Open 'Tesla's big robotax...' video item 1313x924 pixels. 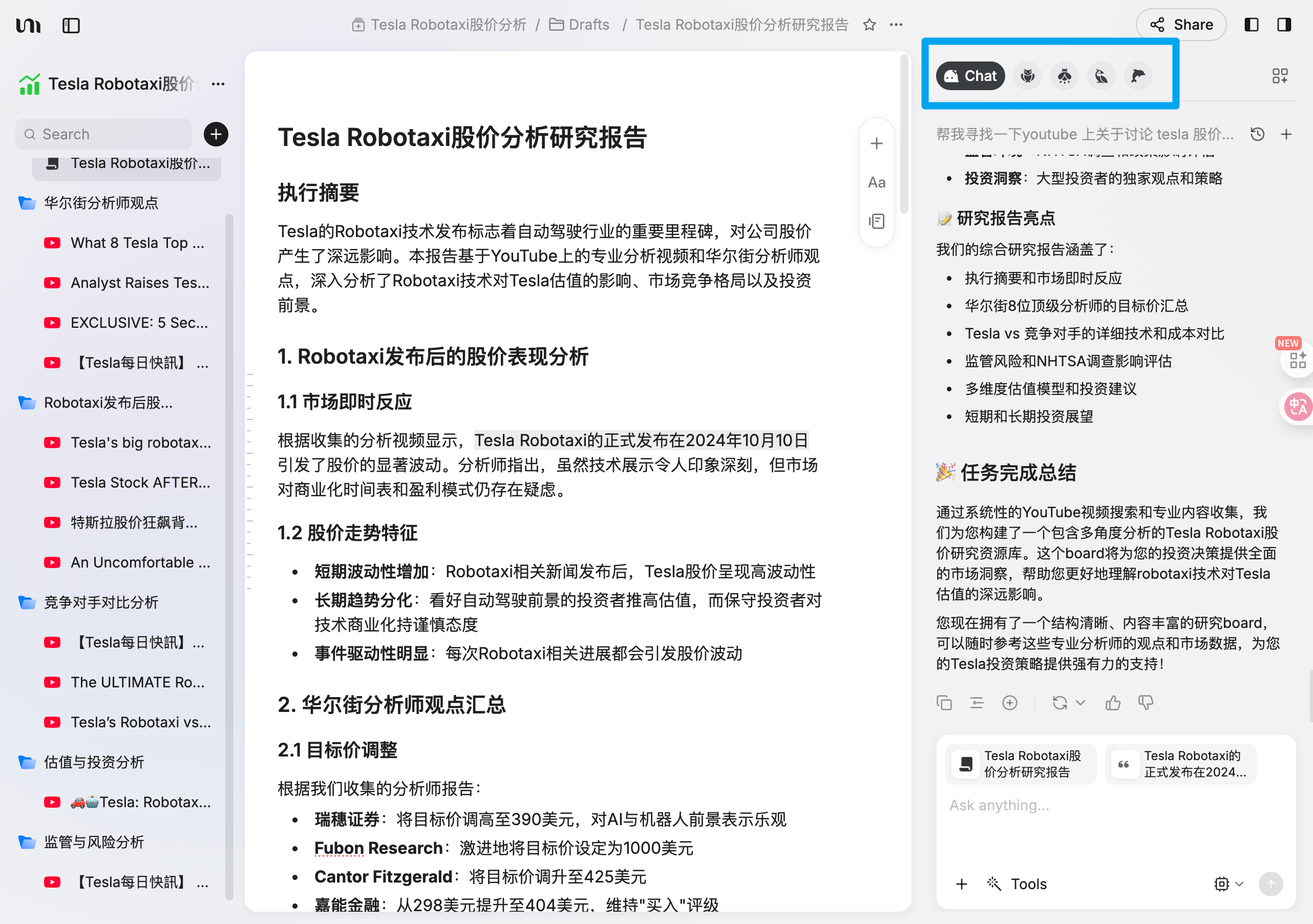click(x=126, y=443)
